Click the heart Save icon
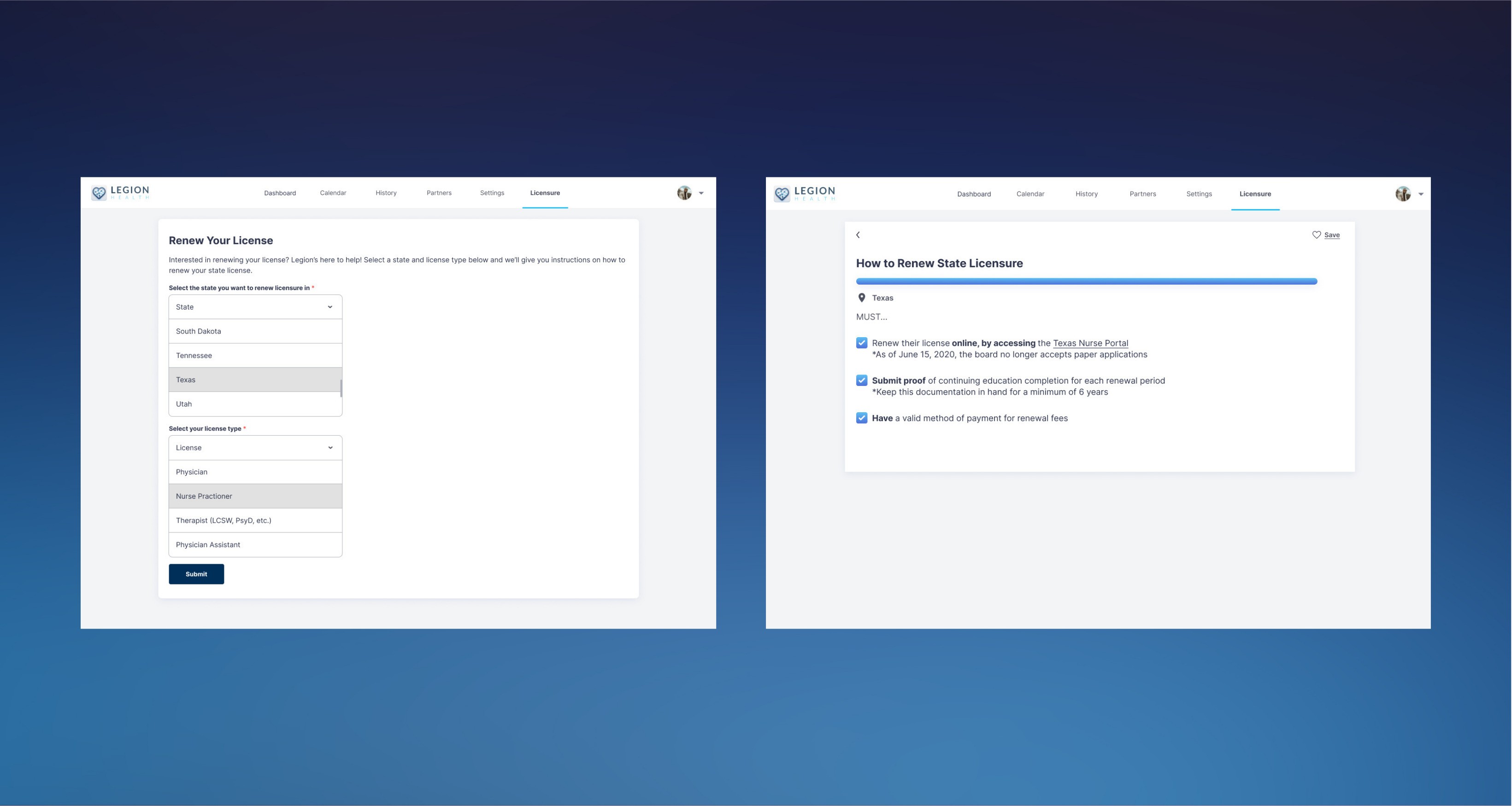This screenshot has height=806, width=1512. [1317, 234]
